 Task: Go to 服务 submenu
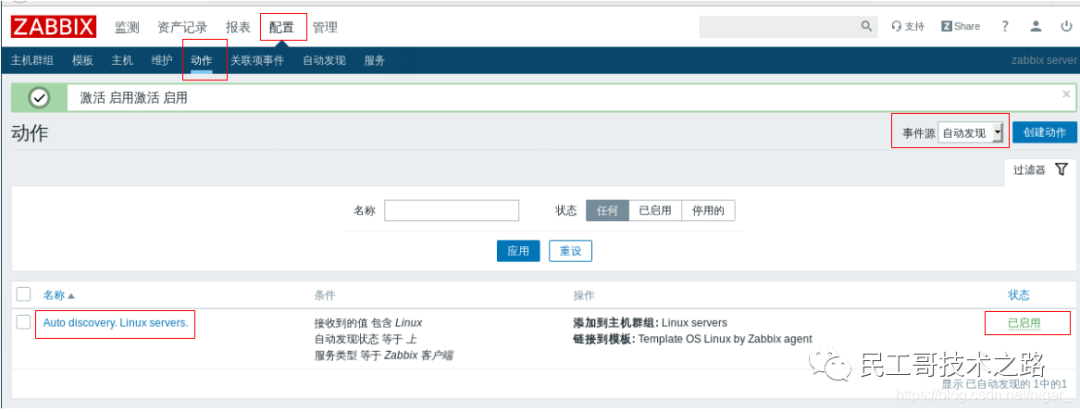coord(374,61)
